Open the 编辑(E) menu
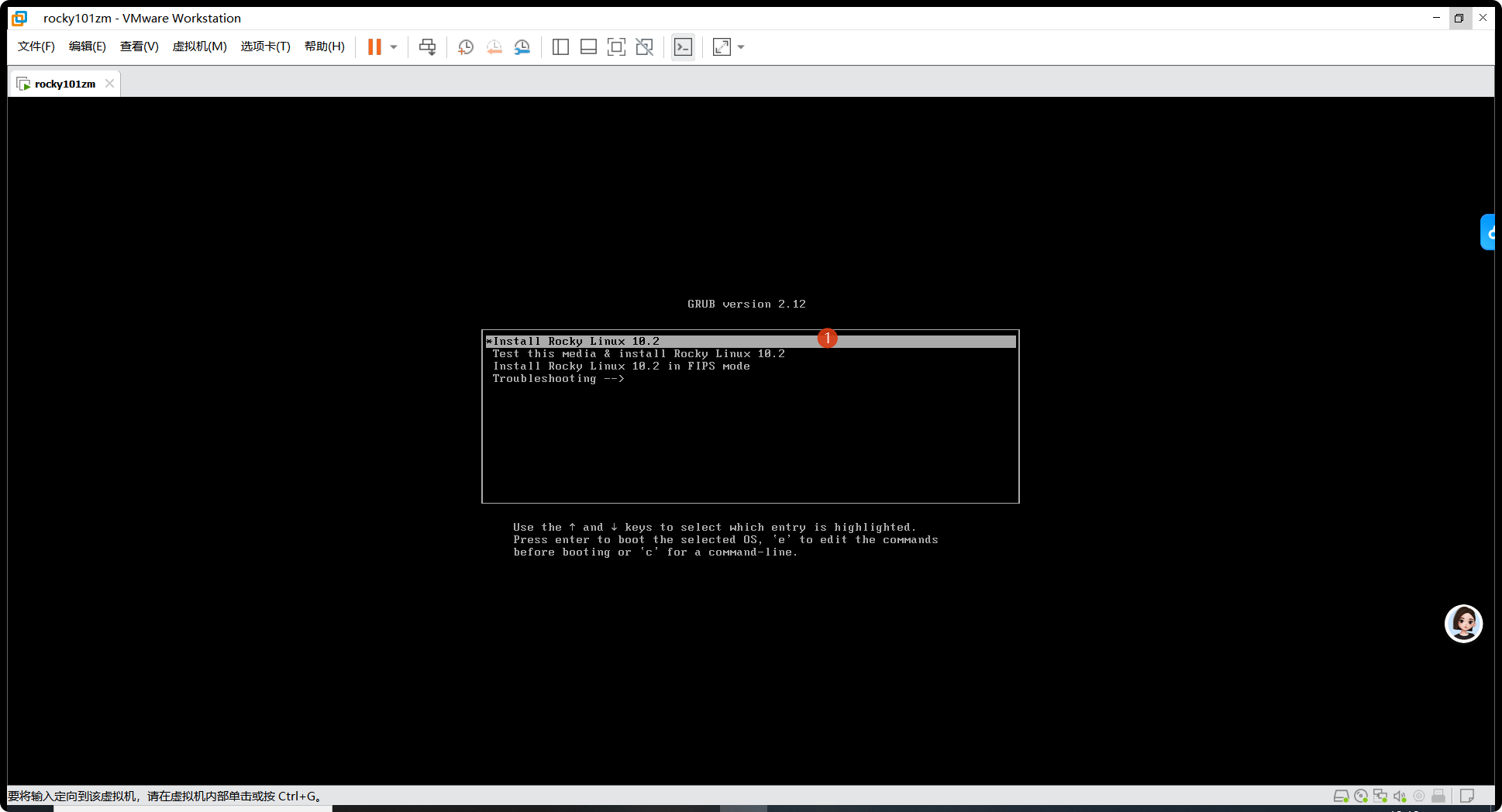 pos(88,46)
